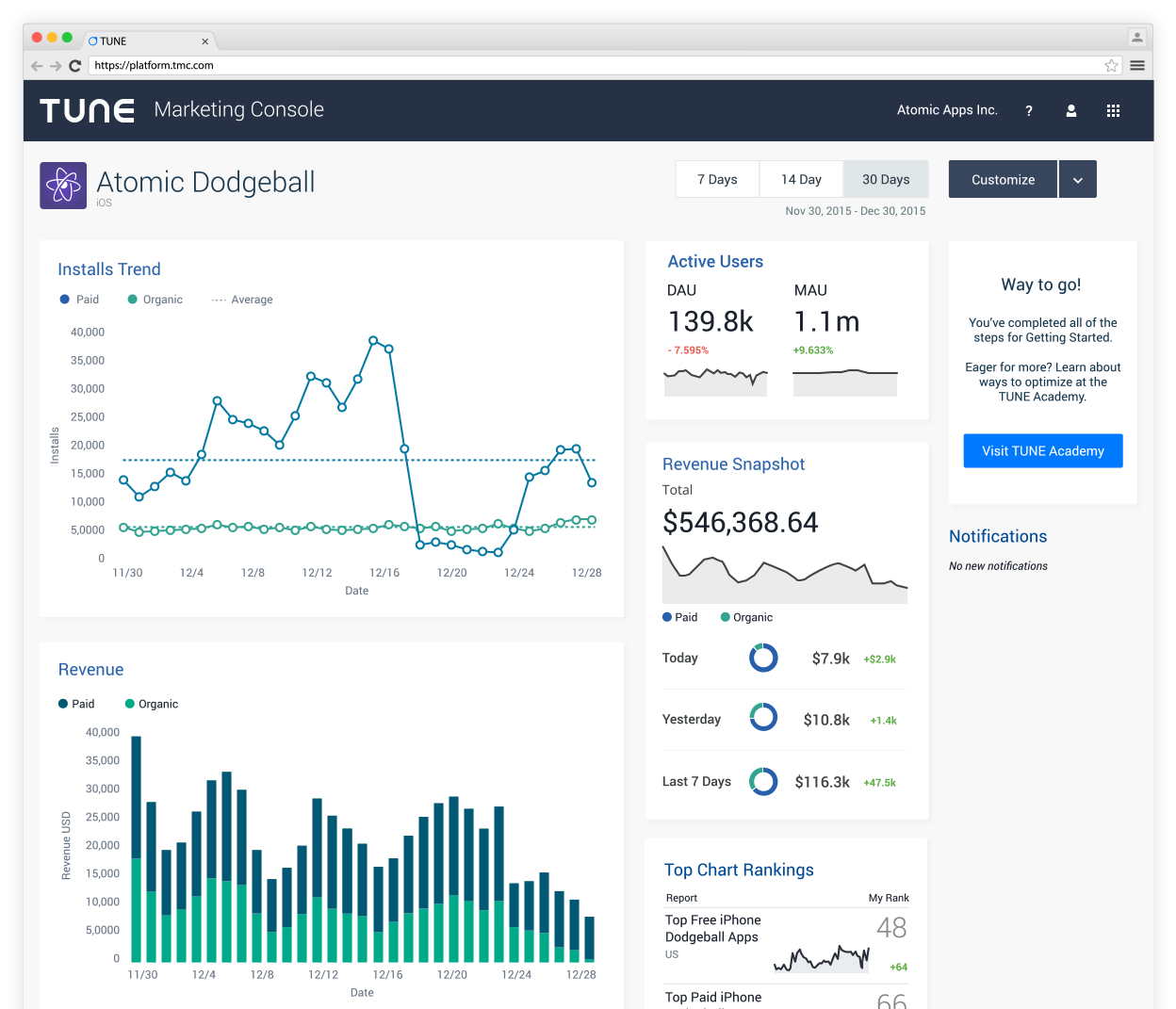Open the apps grid icon
Viewport: 1176px width, 1009px height.
[x=1113, y=111]
